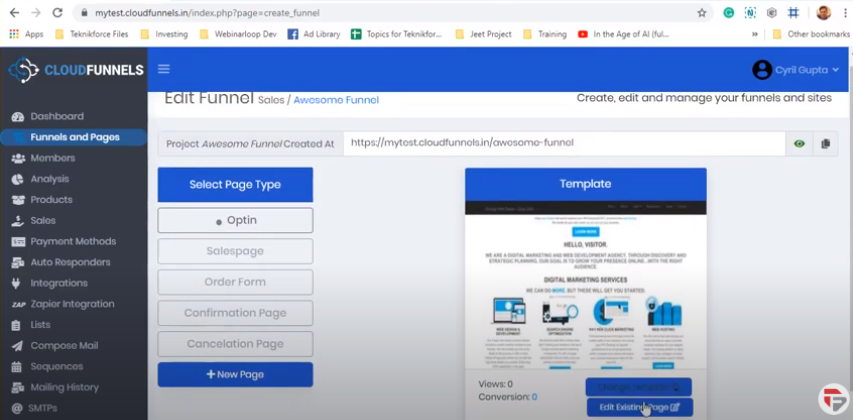Click the Mailing History icon

tap(18, 387)
